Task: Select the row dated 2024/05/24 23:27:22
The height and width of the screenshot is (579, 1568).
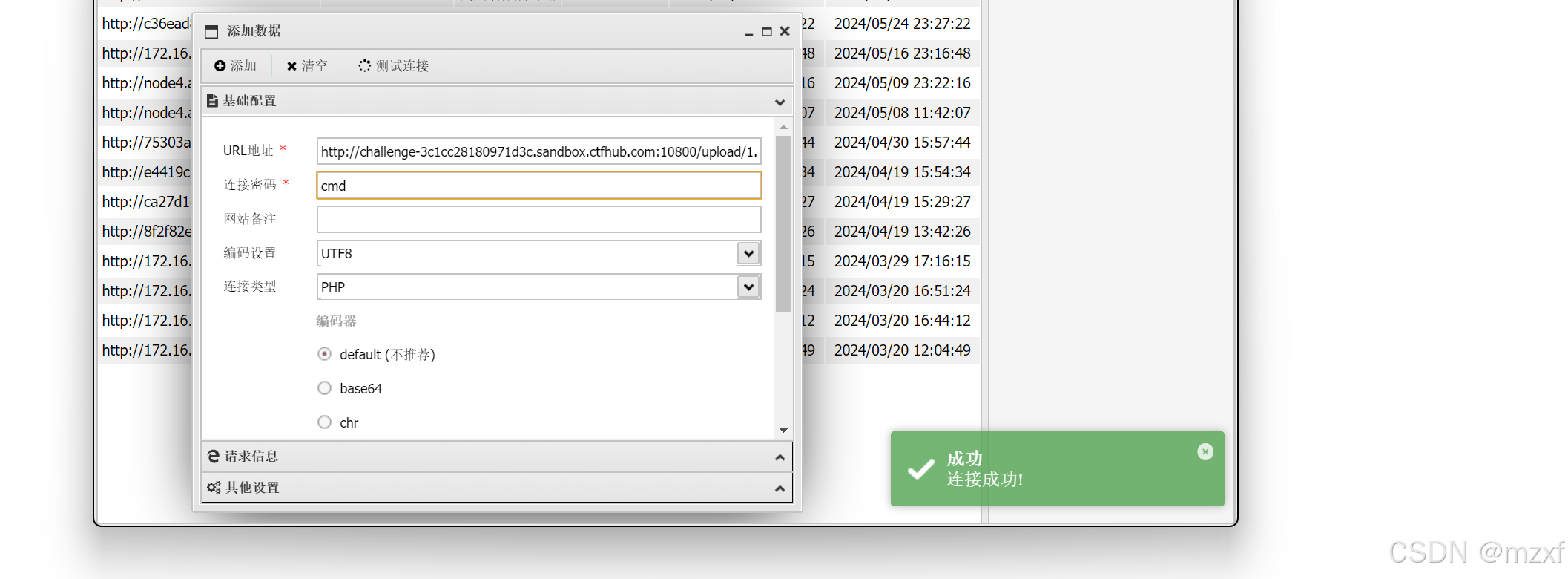Action: [x=902, y=24]
